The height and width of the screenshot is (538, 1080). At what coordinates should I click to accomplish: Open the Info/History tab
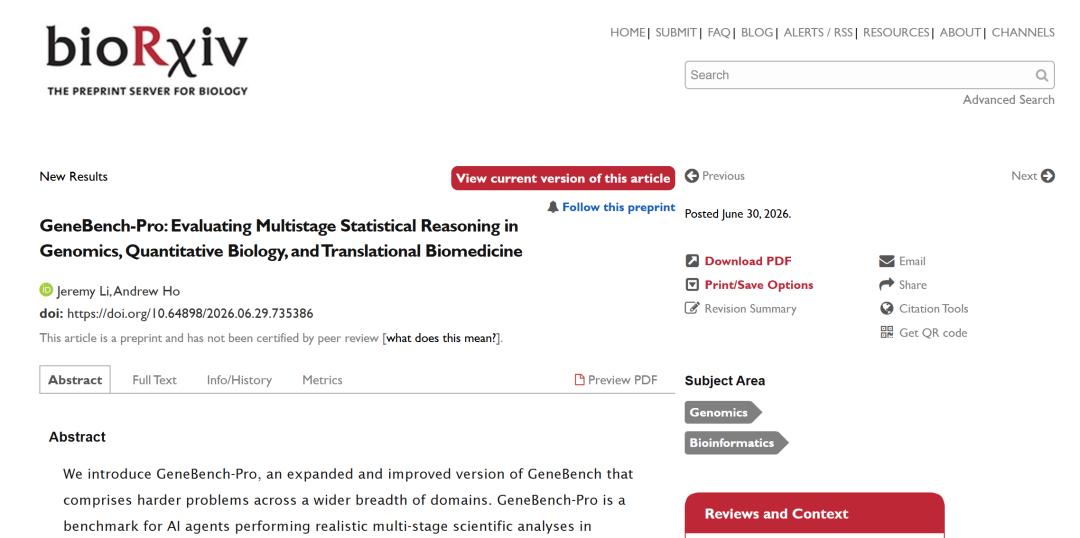click(x=239, y=380)
